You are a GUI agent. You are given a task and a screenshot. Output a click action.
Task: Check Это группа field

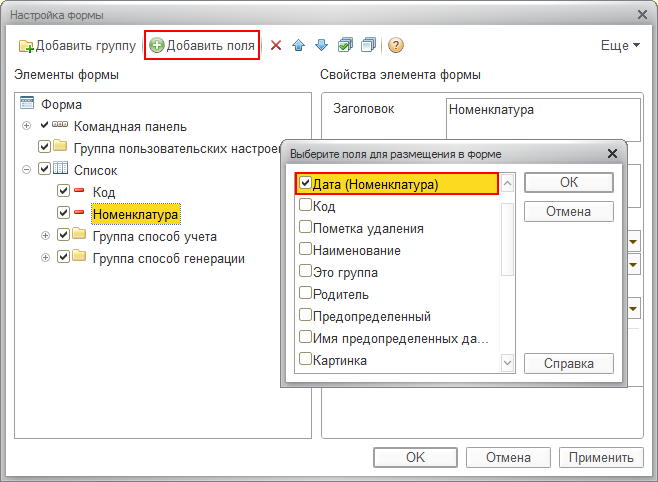point(305,271)
